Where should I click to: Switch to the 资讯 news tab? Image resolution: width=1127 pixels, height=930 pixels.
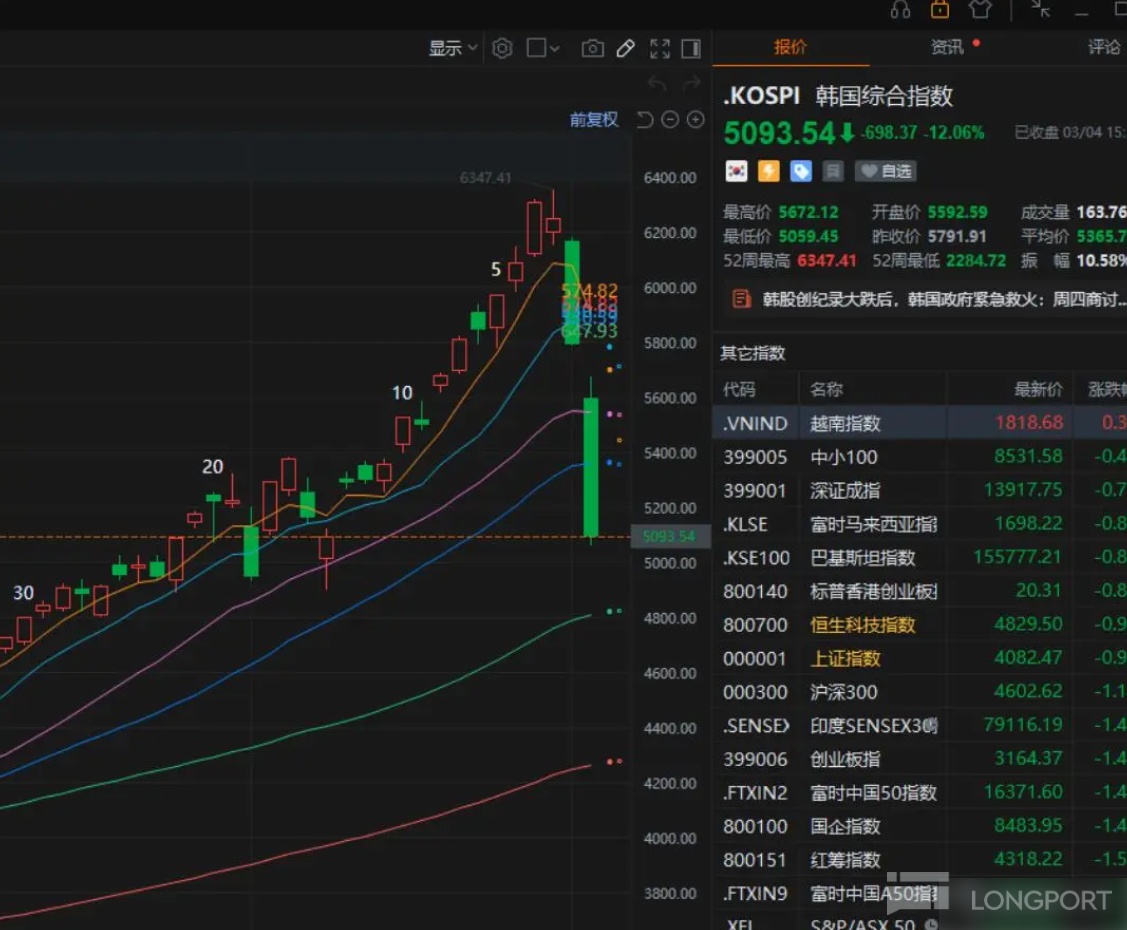947,47
